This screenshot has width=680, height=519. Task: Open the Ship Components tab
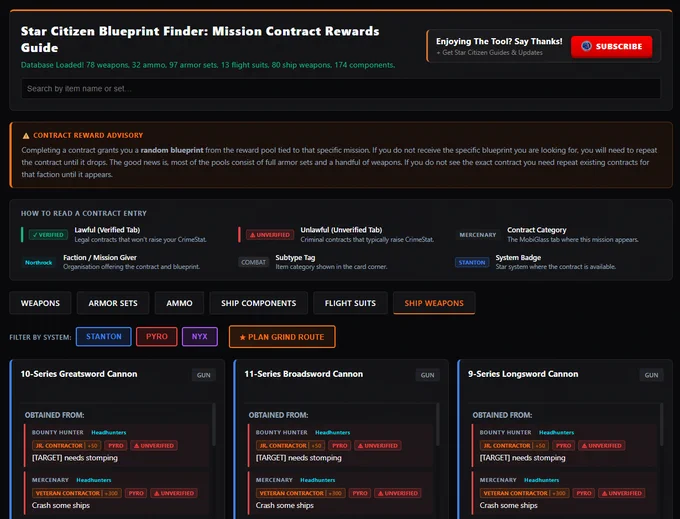click(258, 303)
